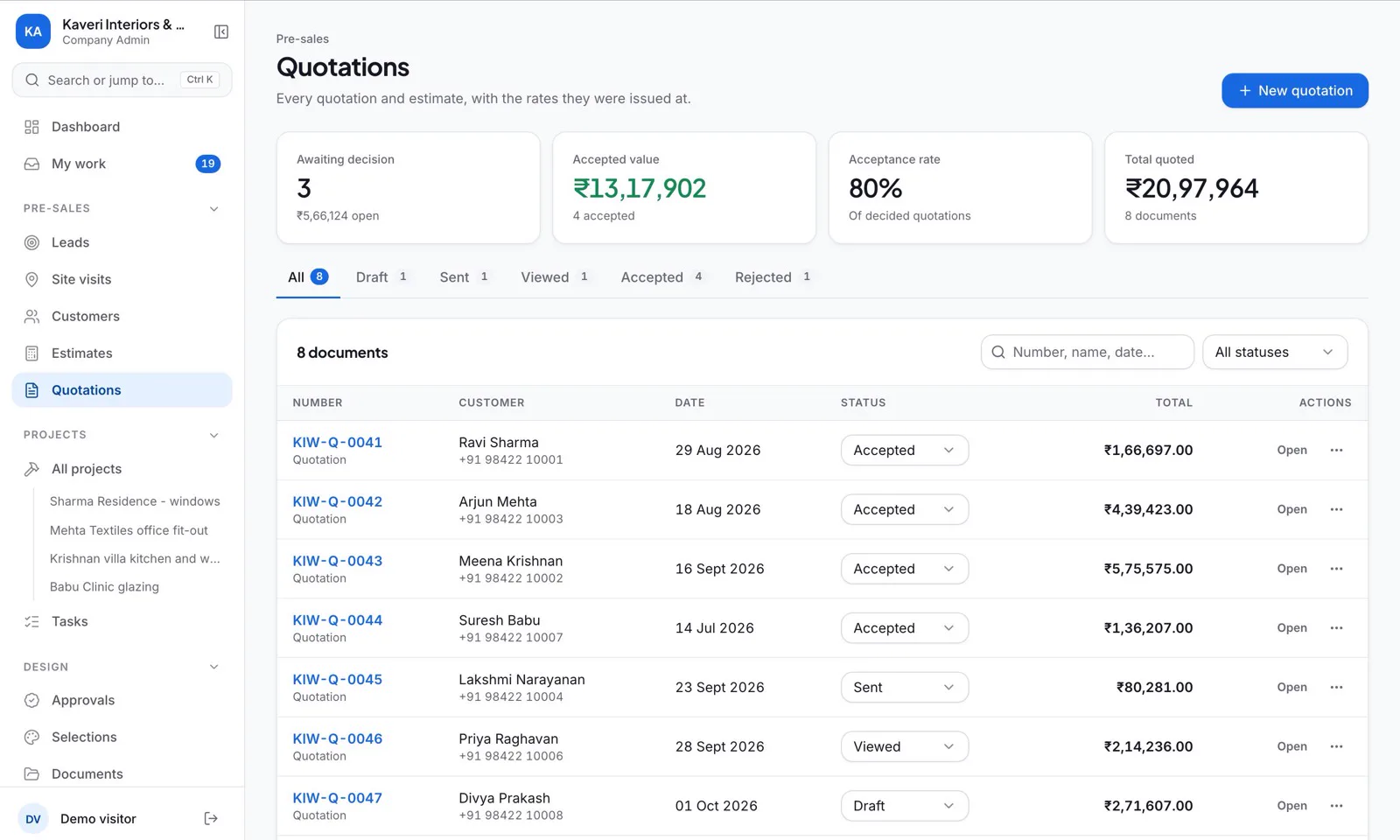Switch to the Viewed tab
The image size is (1400, 840).
pos(555,277)
